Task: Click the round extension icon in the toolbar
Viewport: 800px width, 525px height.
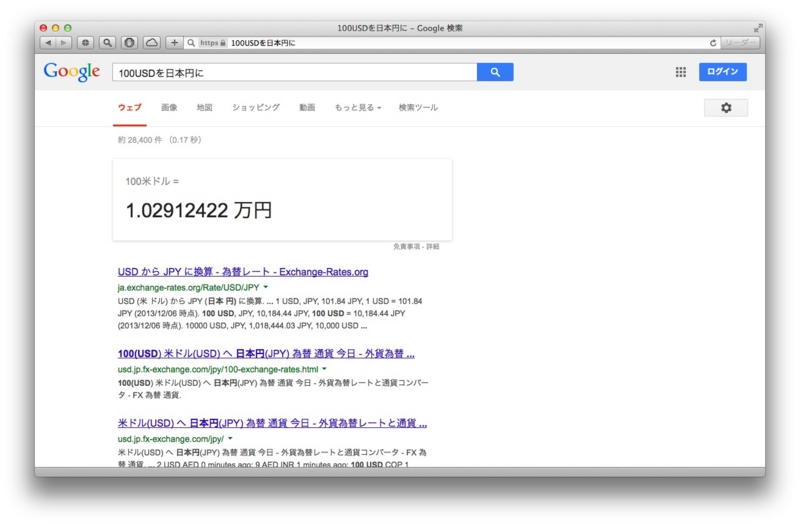Action: (x=130, y=43)
